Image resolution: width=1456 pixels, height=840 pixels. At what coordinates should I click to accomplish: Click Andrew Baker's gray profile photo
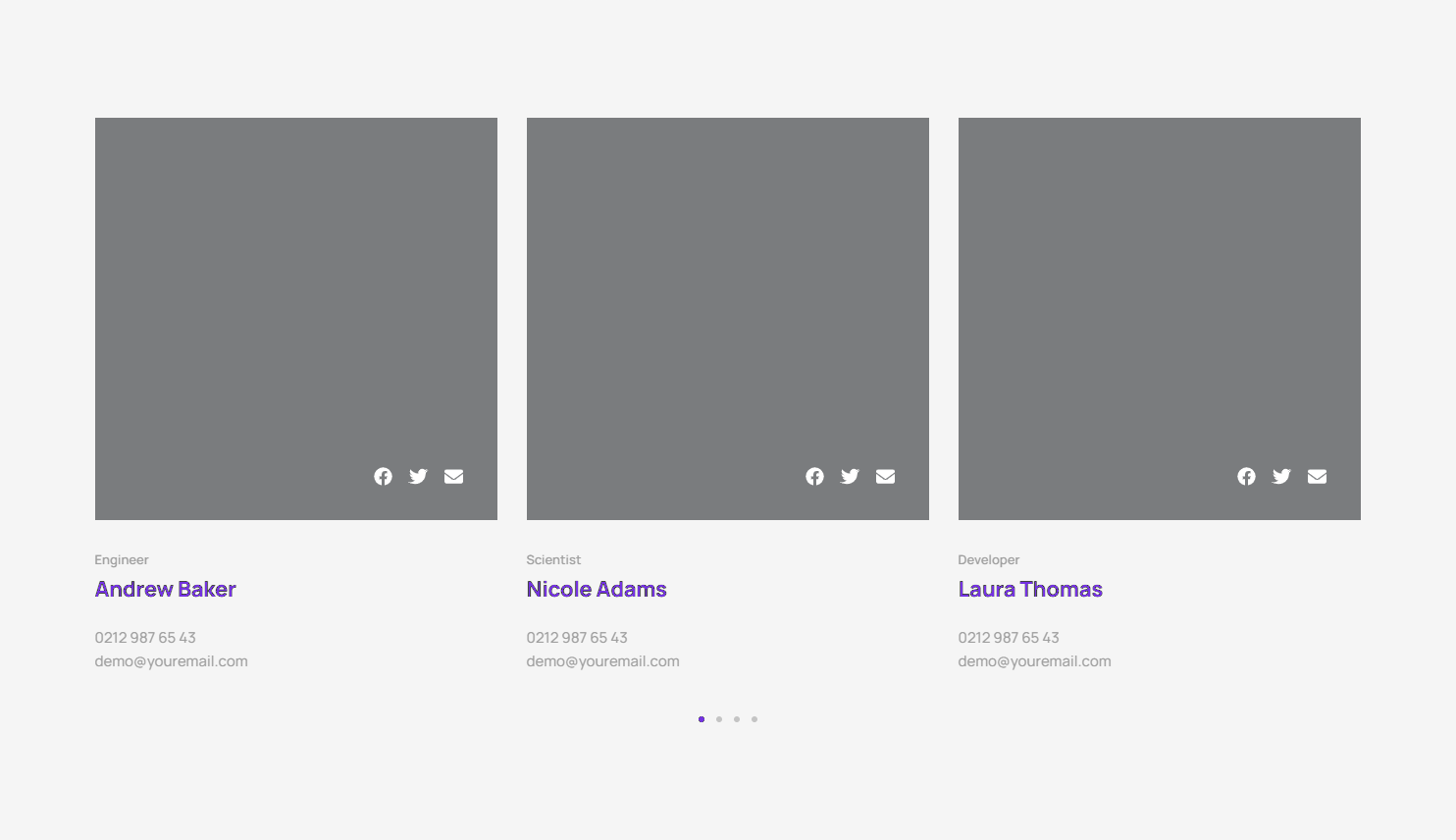click(x=295, y=294)
